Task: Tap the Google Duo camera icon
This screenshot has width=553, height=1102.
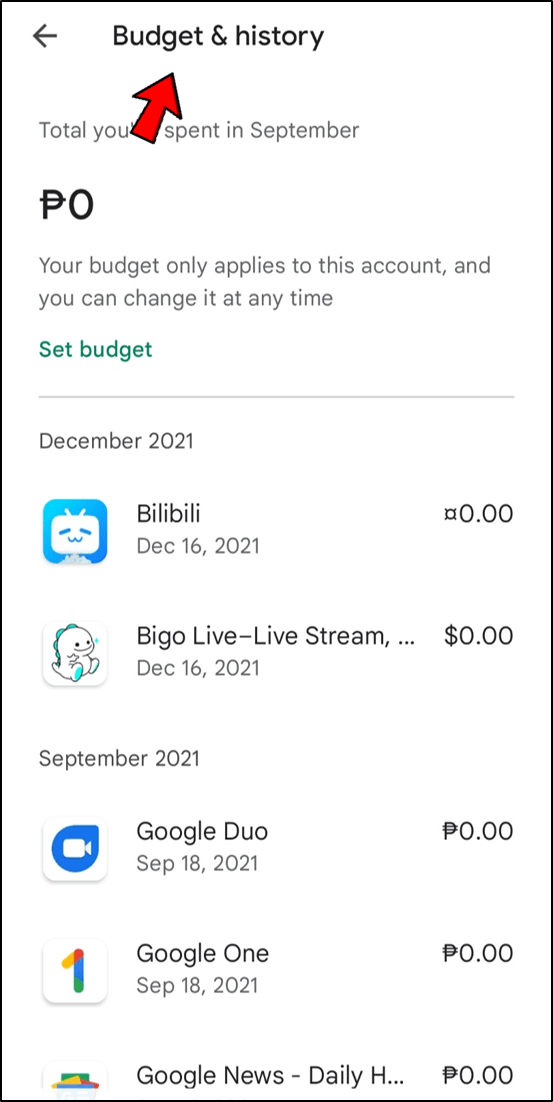Action: click(74, 848)
